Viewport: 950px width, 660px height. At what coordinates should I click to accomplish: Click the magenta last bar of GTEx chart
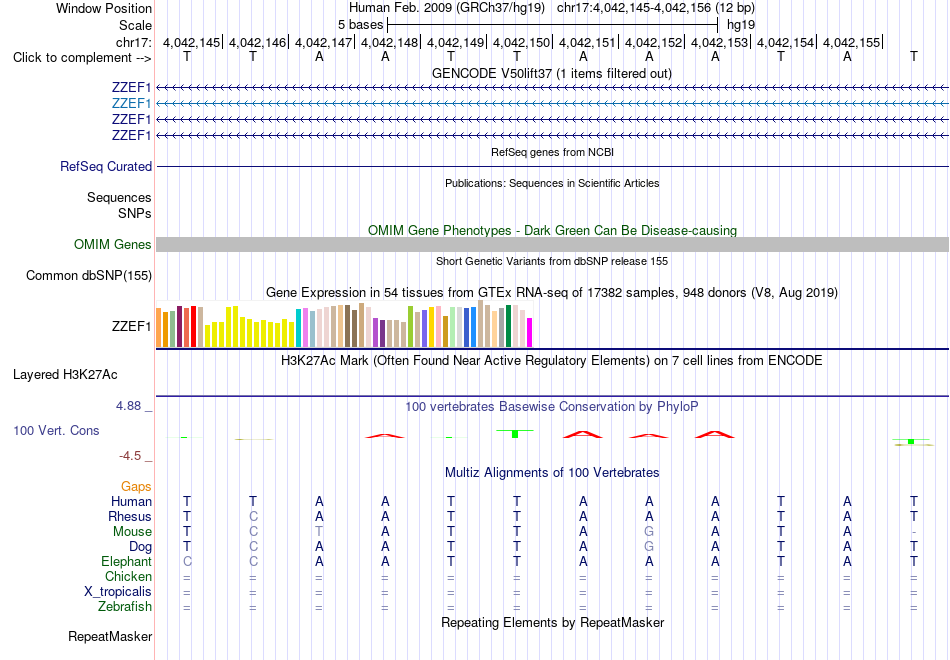(x=529, y=333)
